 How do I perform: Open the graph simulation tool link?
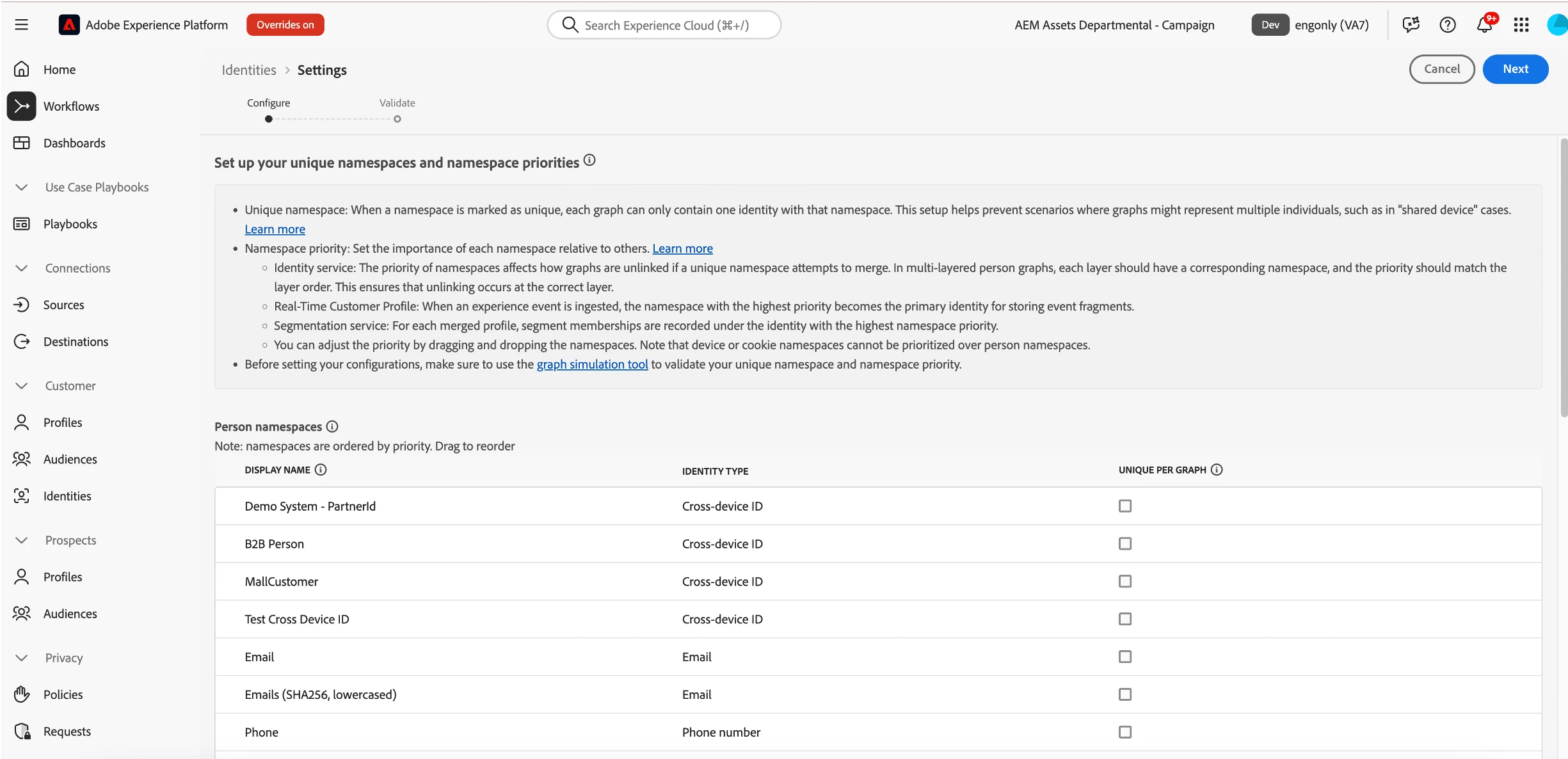coord(592,365)
